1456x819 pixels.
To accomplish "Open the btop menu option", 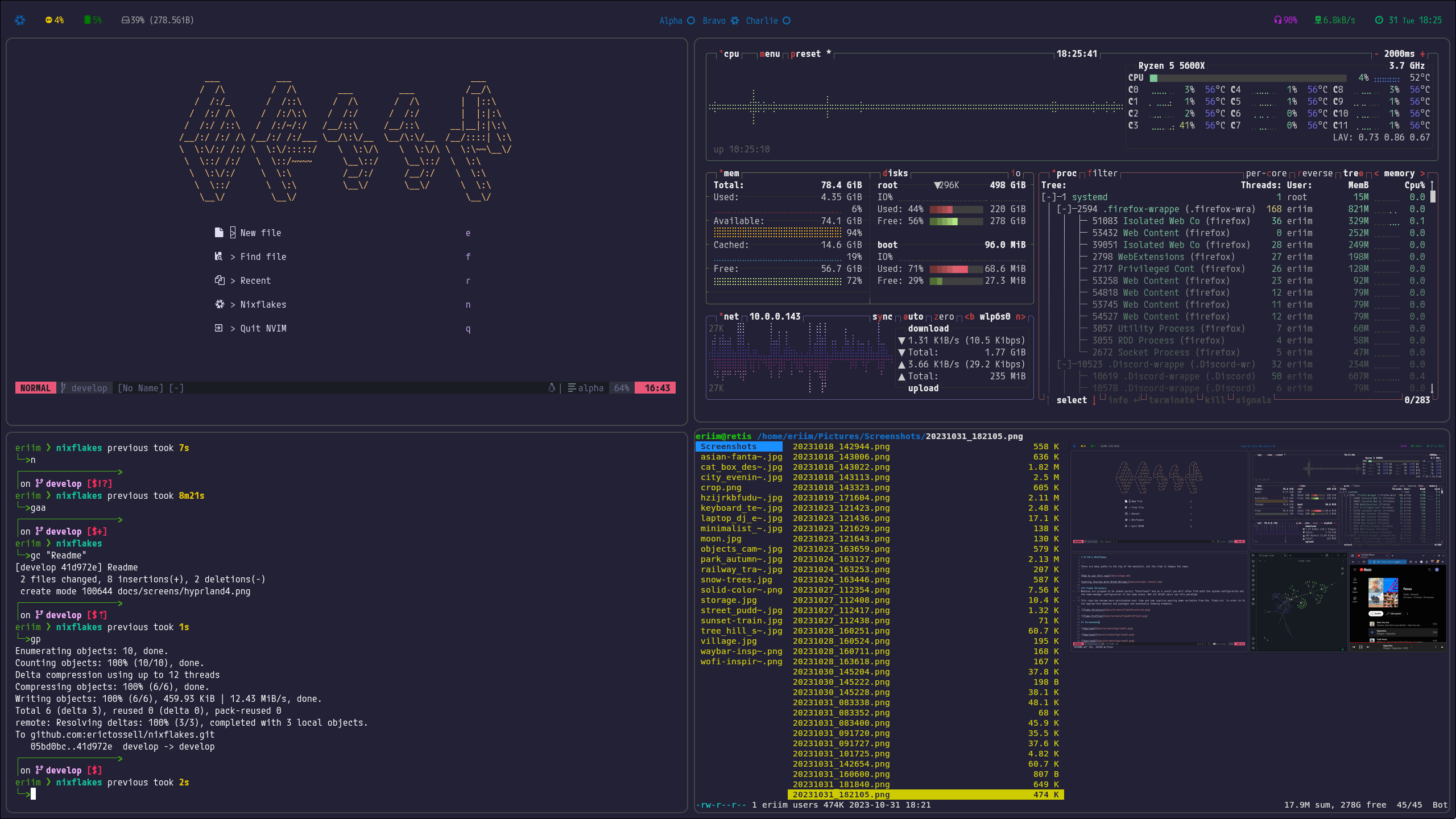I will pyautogui.click(x=770, y=54).
